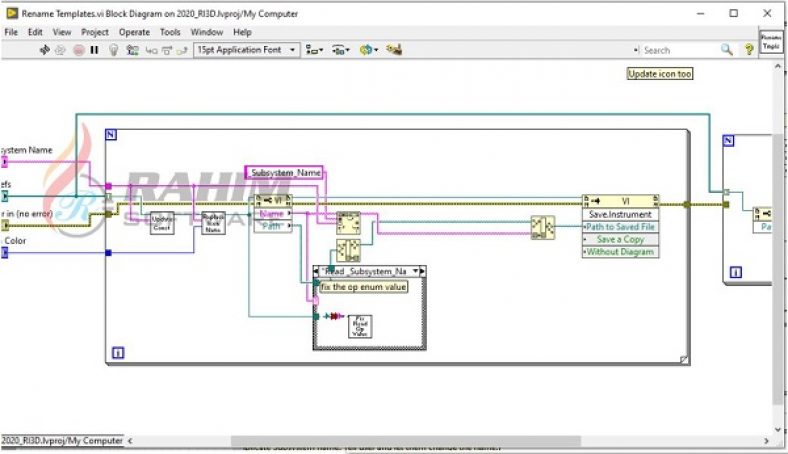The height and width of the screenshot is (454, 788).
Task: Open the Tools menu
Action: tap(170, 32)
